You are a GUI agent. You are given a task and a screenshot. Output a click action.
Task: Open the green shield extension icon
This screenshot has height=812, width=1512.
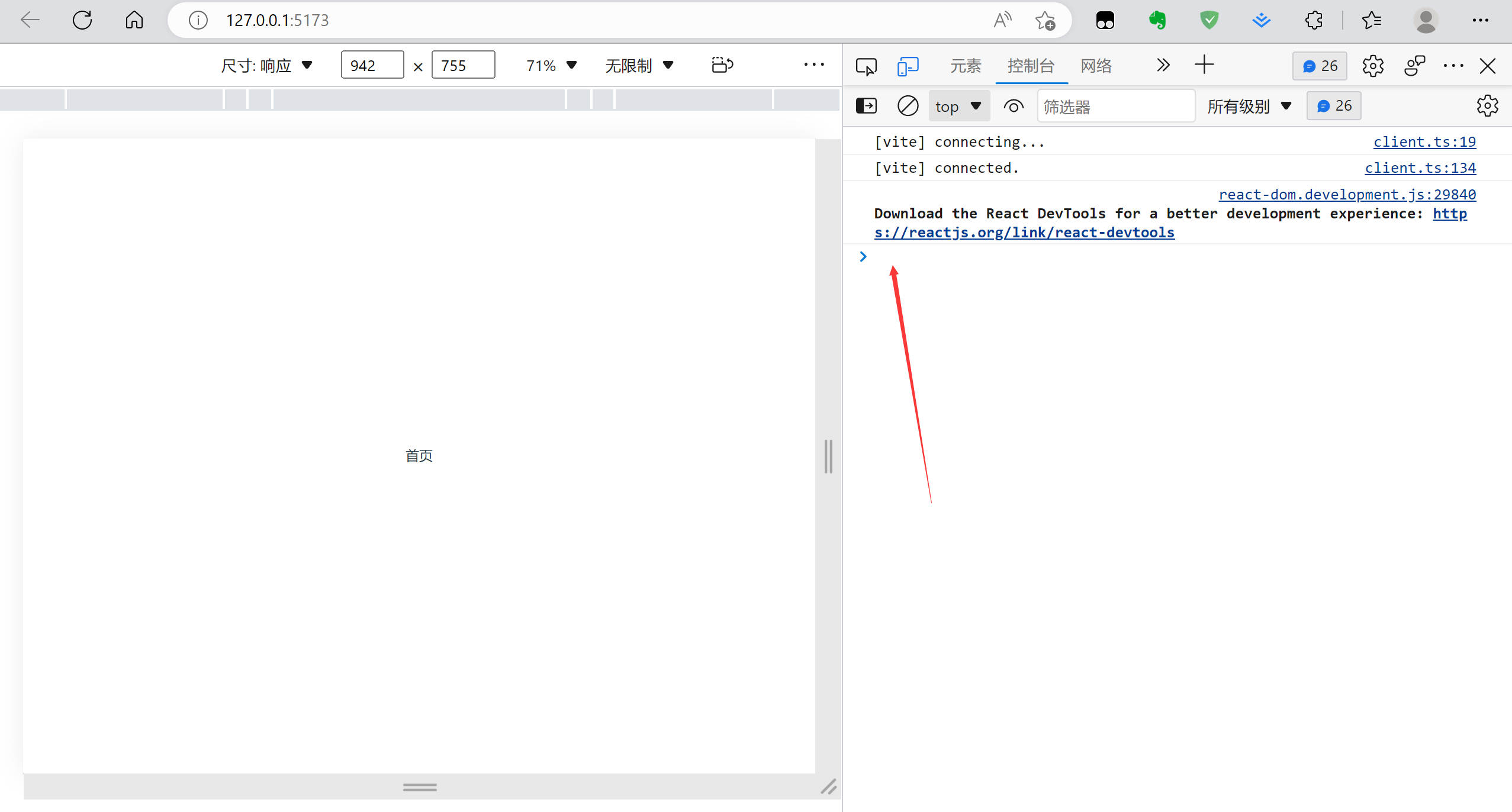point(1209,20)
